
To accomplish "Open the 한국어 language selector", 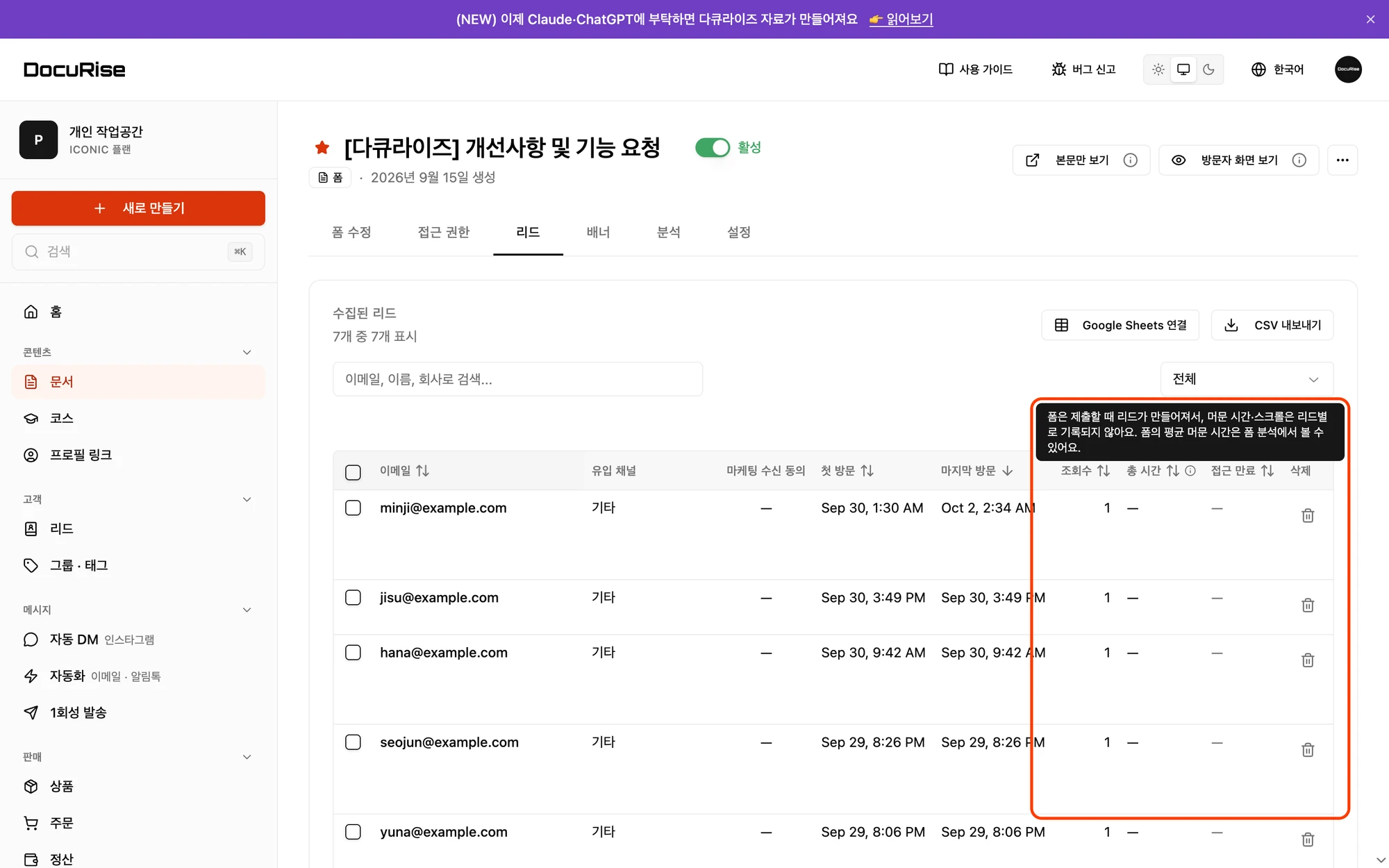I will (x=1278, y=69).
